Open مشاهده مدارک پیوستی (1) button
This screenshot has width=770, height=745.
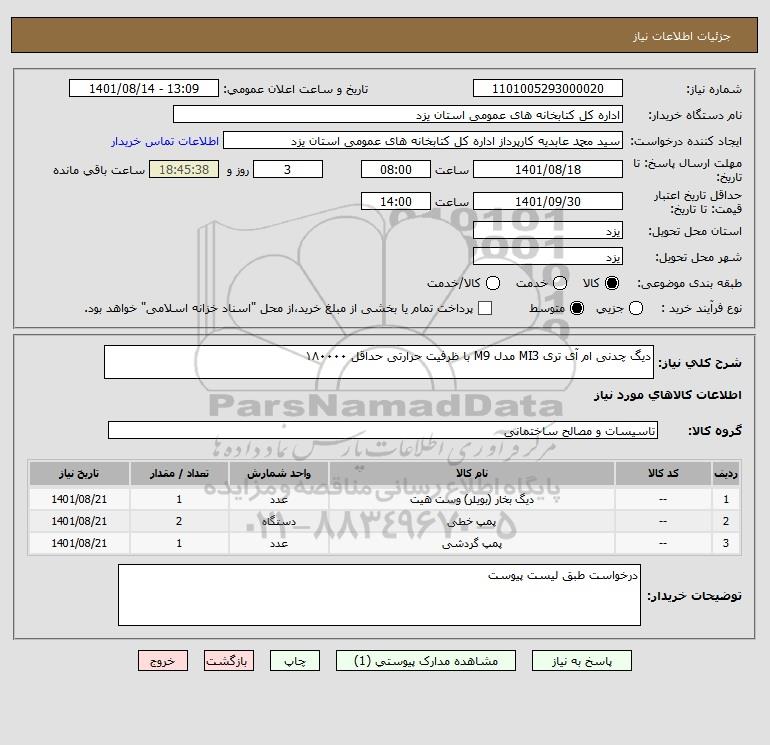click(426, 661)
